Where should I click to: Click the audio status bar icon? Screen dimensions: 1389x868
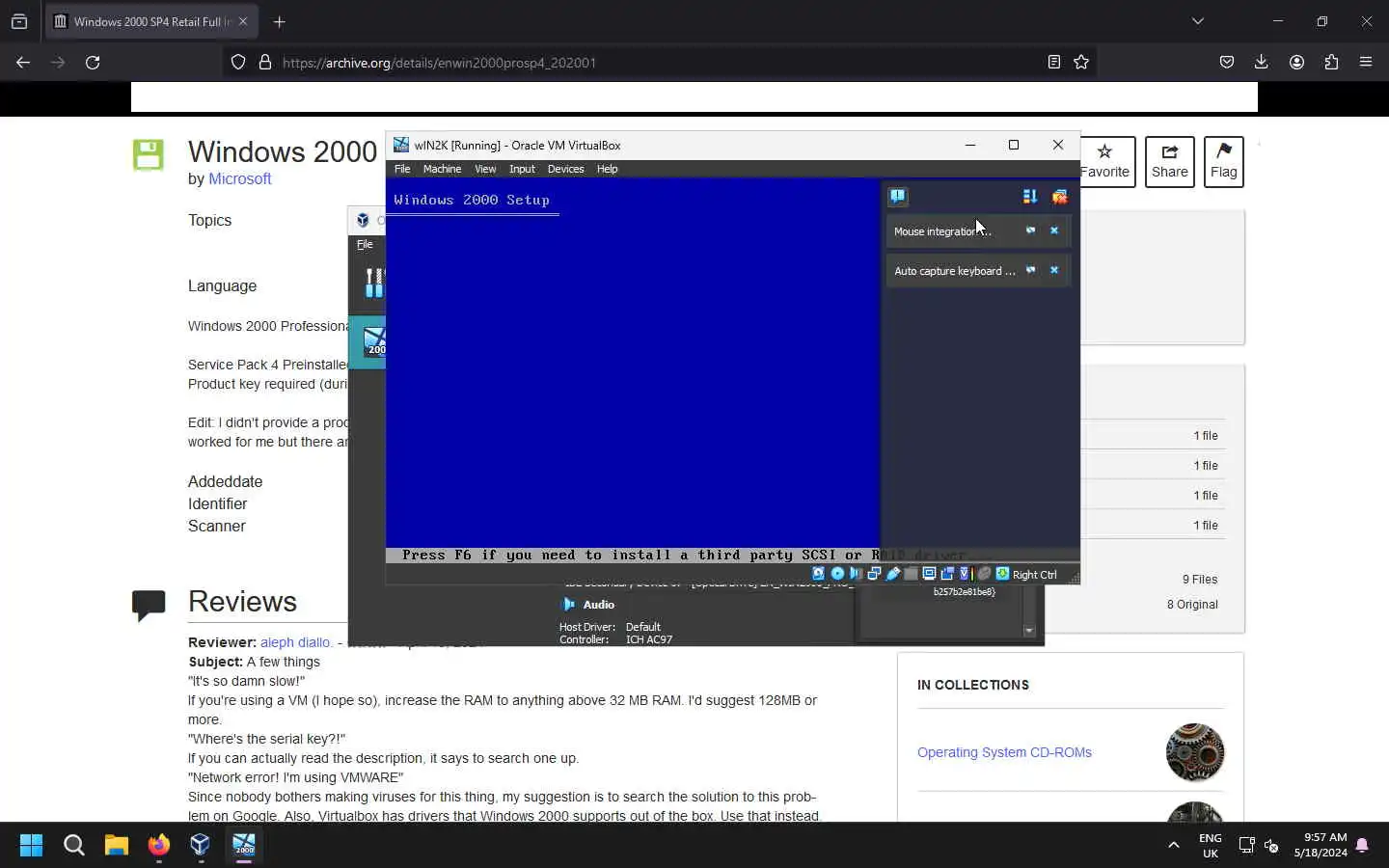click(856, 574)
